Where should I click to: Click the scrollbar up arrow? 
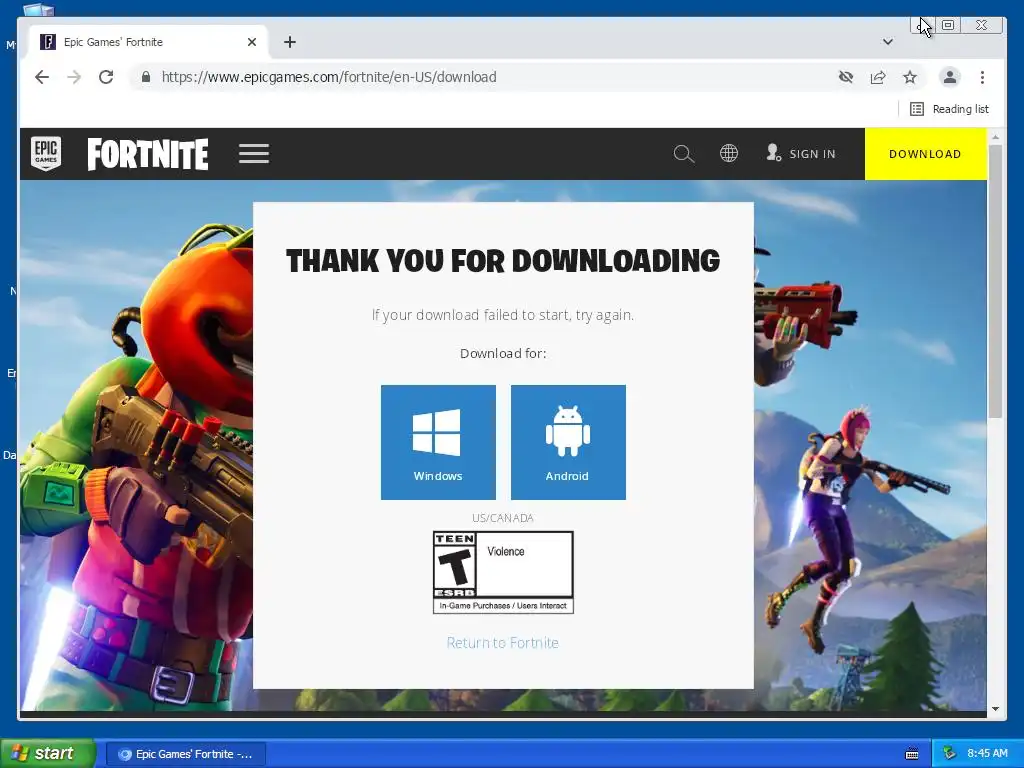point(995,137)
